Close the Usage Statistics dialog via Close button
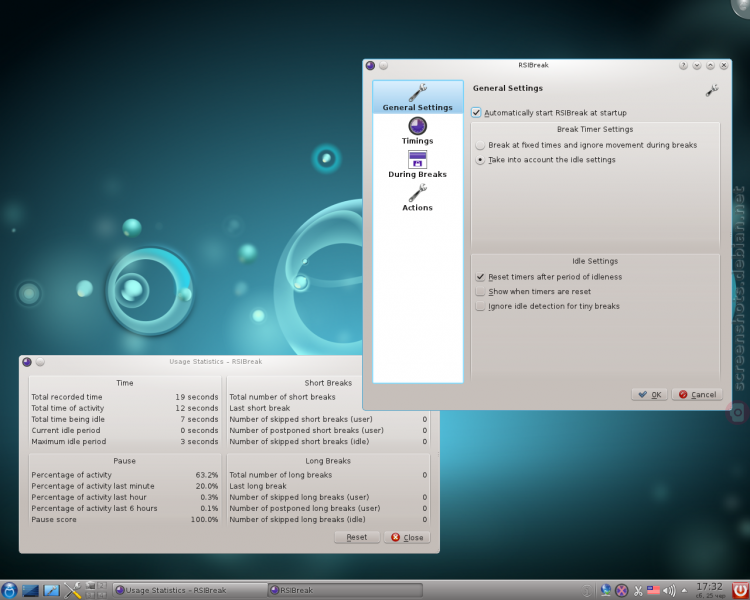 [x=407, y=537]
